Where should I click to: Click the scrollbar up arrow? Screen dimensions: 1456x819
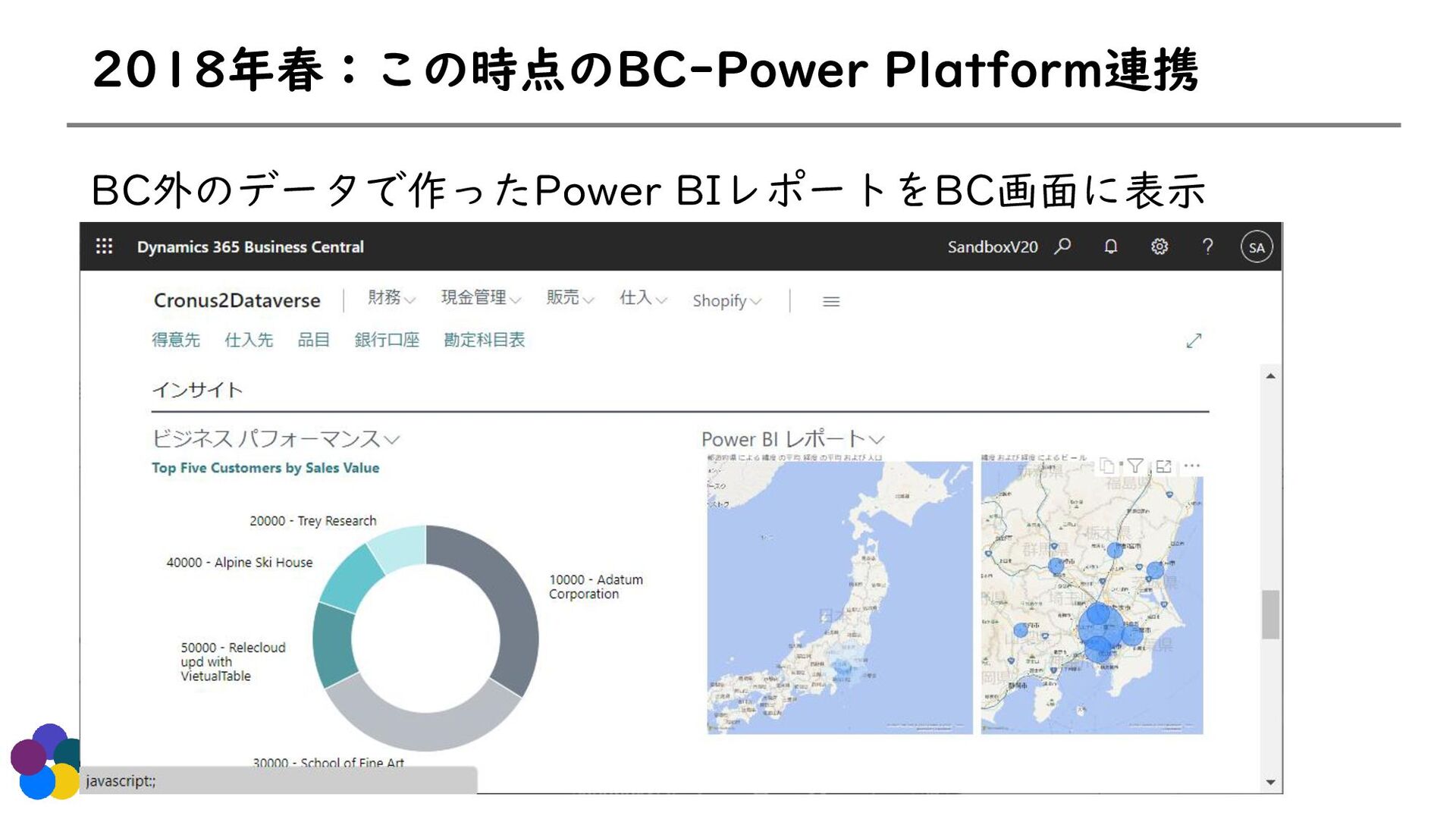[1270, 376]
